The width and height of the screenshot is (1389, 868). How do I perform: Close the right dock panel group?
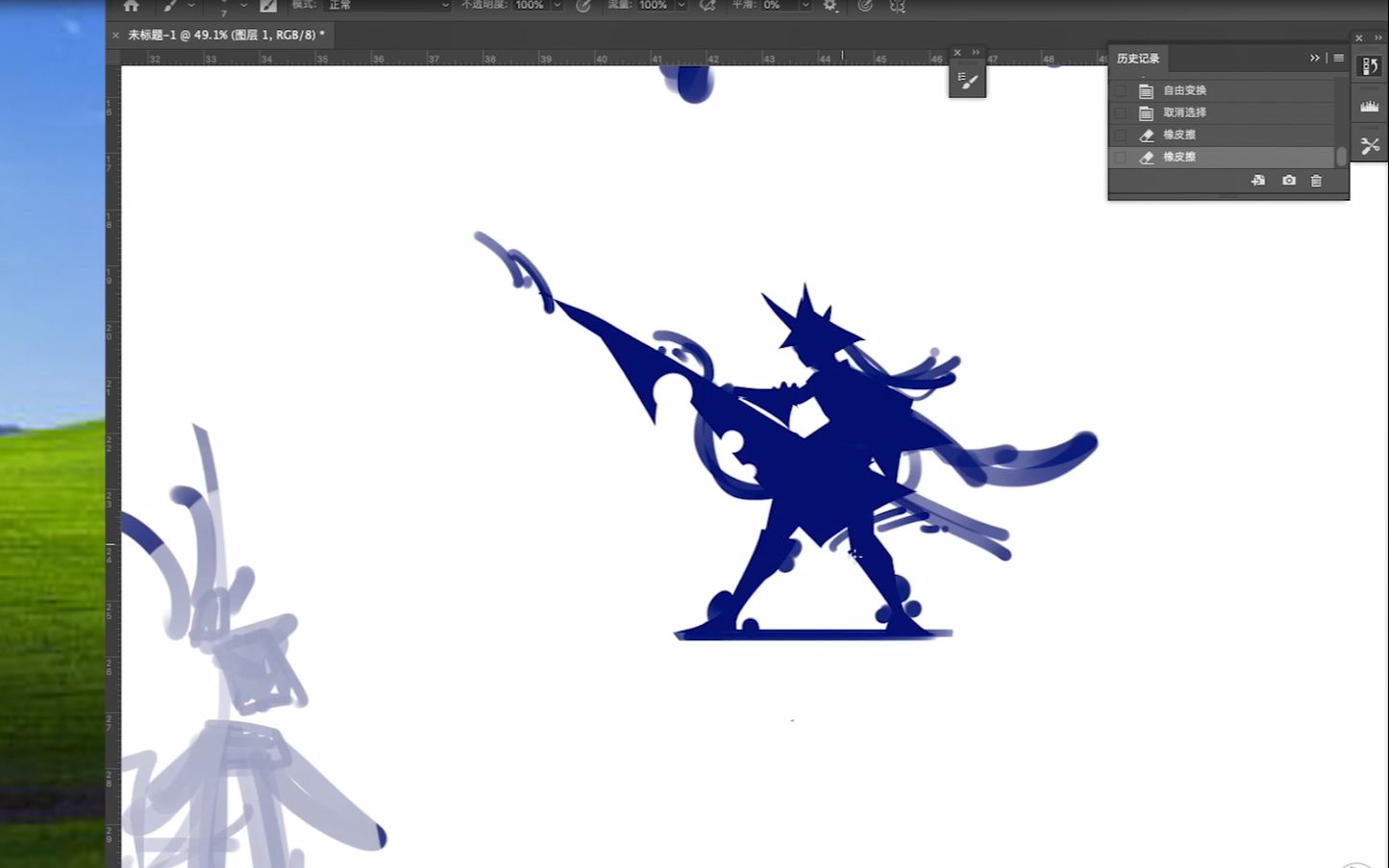1359,38
